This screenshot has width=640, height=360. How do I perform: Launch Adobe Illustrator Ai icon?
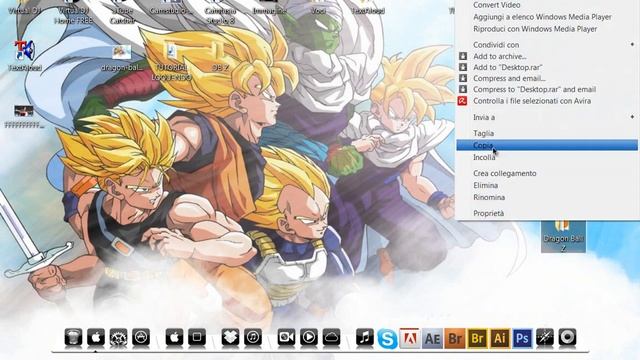pyautogui.click(x=500, y=338)
